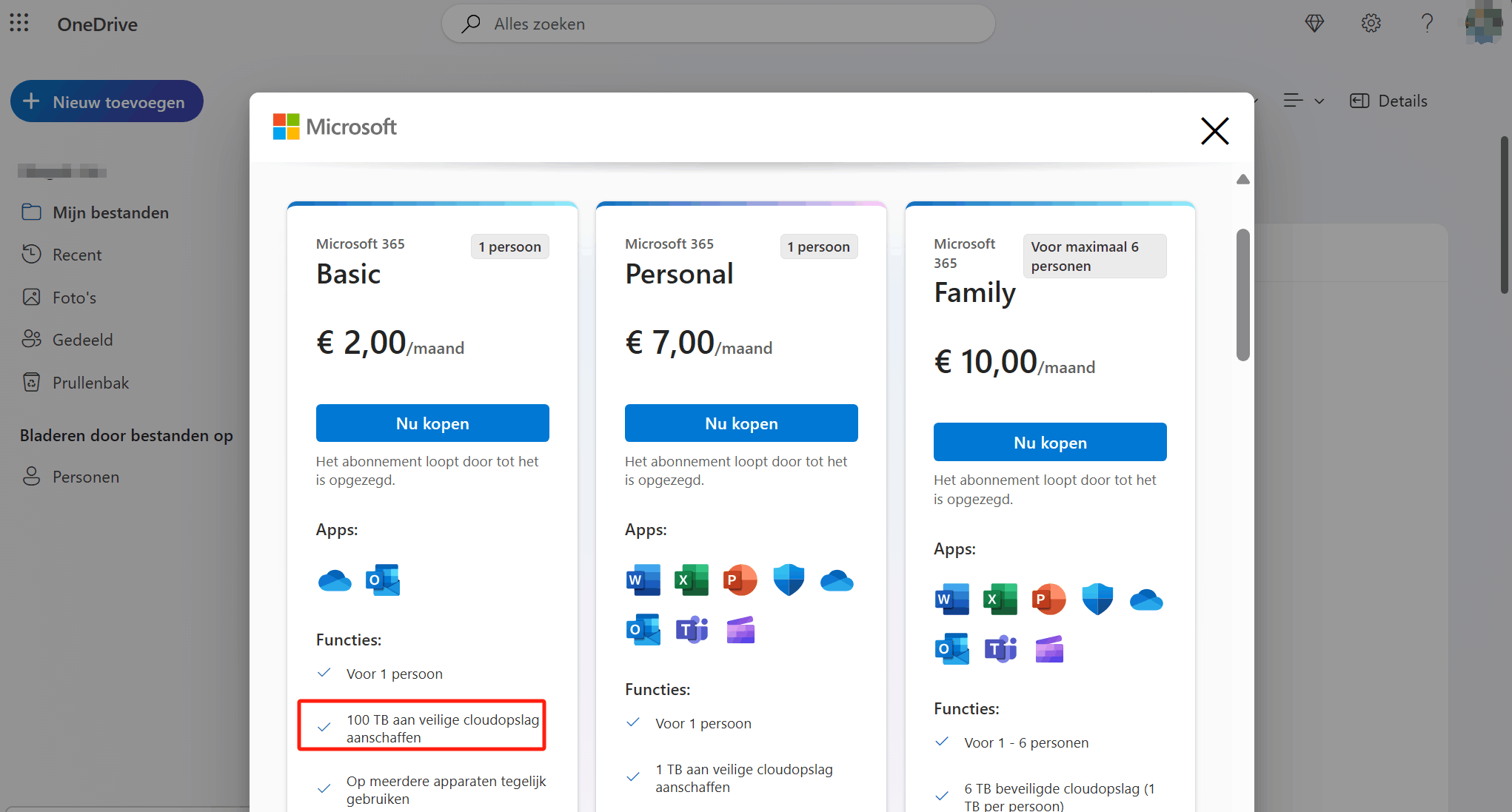Viewport: 1512px width, 812px height.
Task: Click the Clipchamp icon in Family plan
Action: point(1049,649)
